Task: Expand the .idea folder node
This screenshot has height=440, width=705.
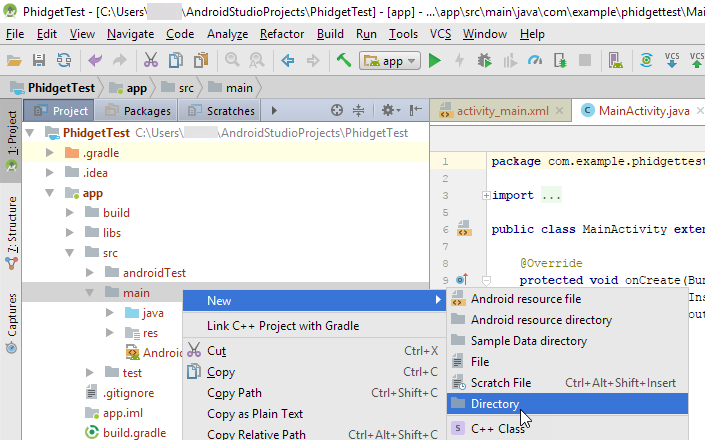Action: coord(50,173)
